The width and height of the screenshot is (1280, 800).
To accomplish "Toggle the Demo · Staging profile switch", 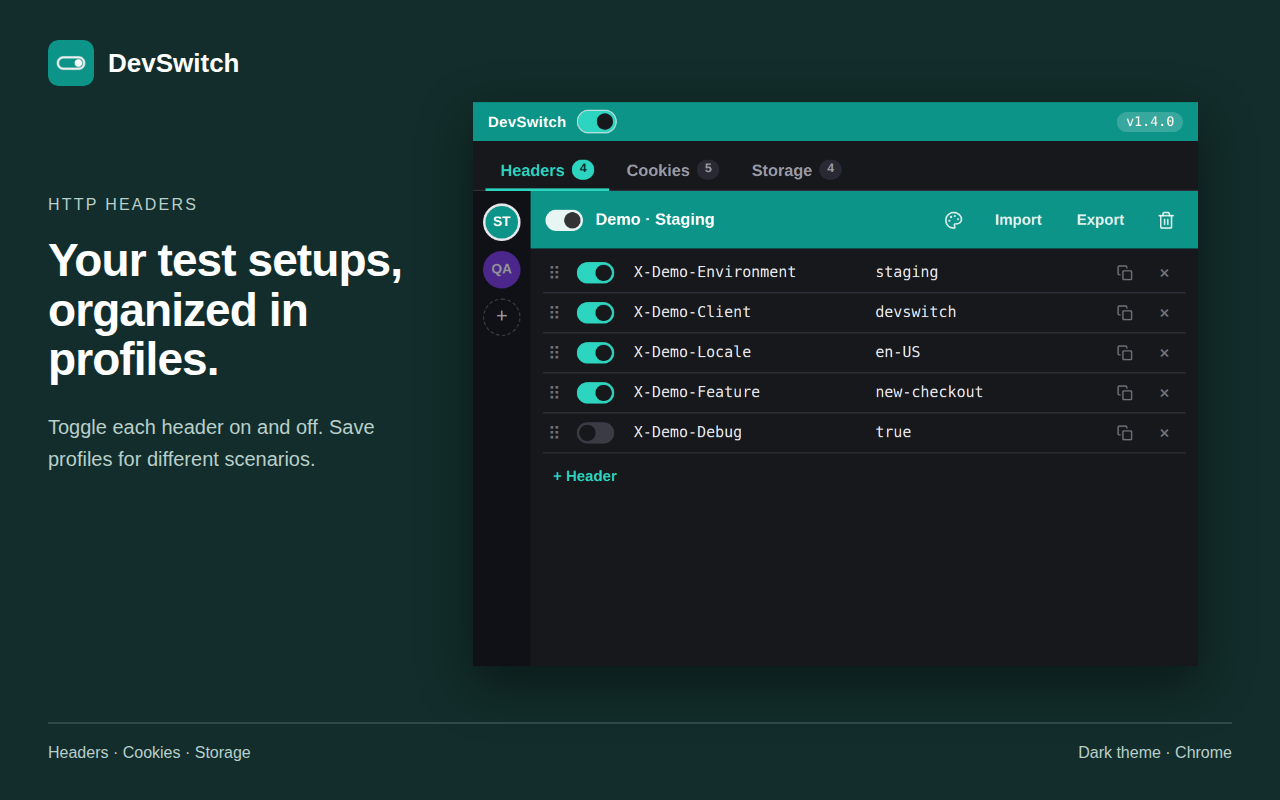I will point(564,220).
